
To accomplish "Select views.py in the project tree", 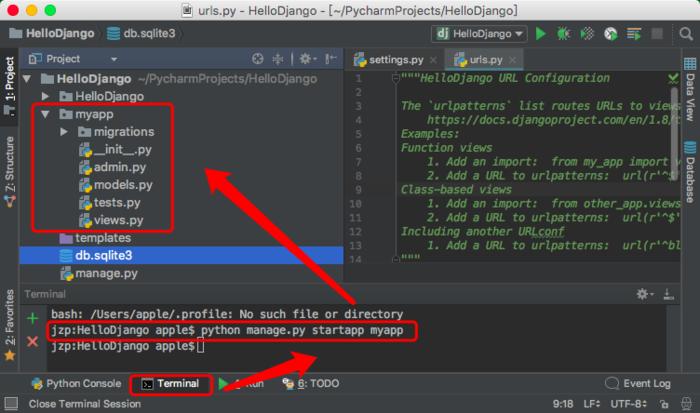I will coord(111,220).
